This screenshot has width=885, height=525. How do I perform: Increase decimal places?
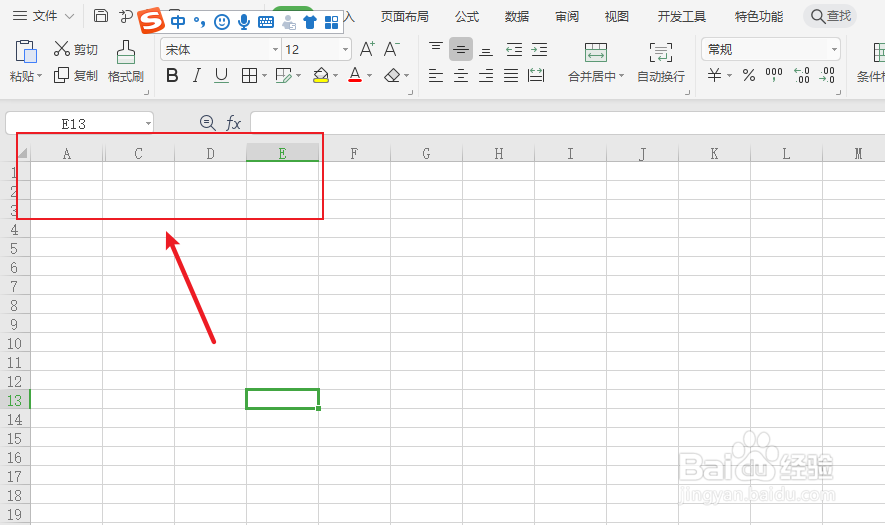tap(801, 75)
